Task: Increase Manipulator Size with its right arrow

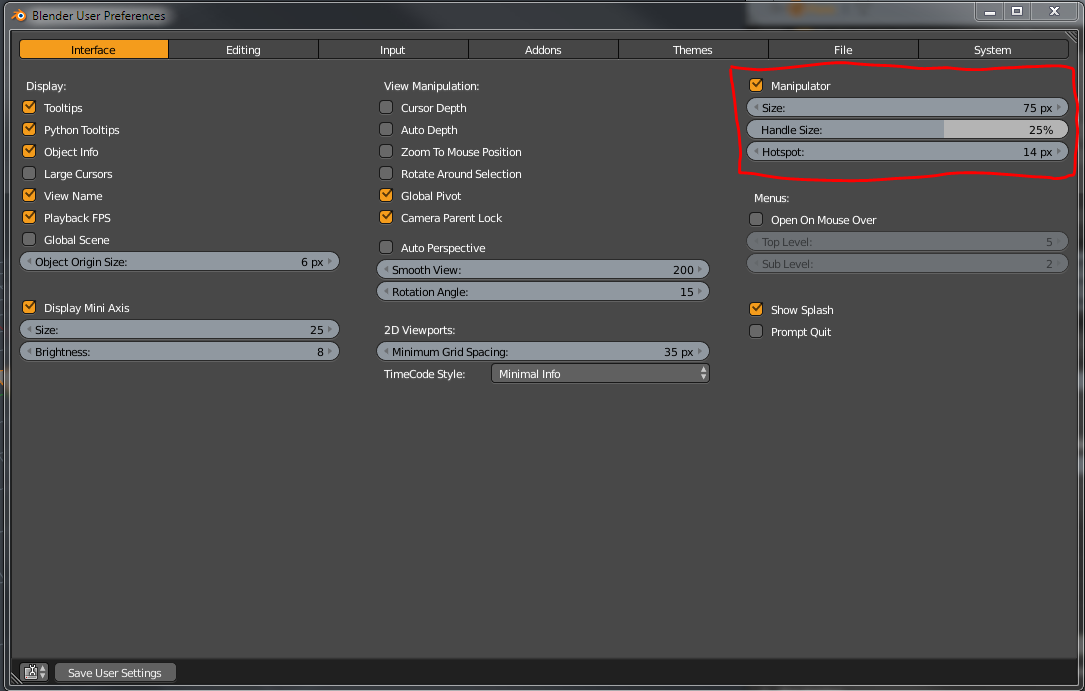Action: point(1060,108)
